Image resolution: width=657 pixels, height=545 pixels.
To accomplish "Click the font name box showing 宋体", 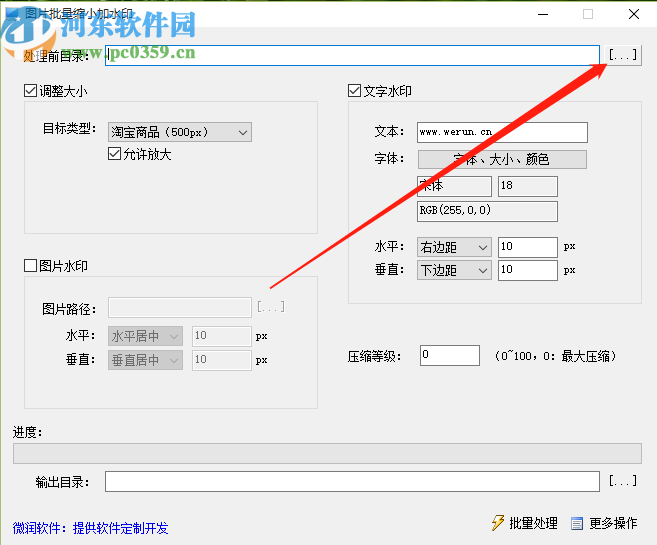I will 454,186.
